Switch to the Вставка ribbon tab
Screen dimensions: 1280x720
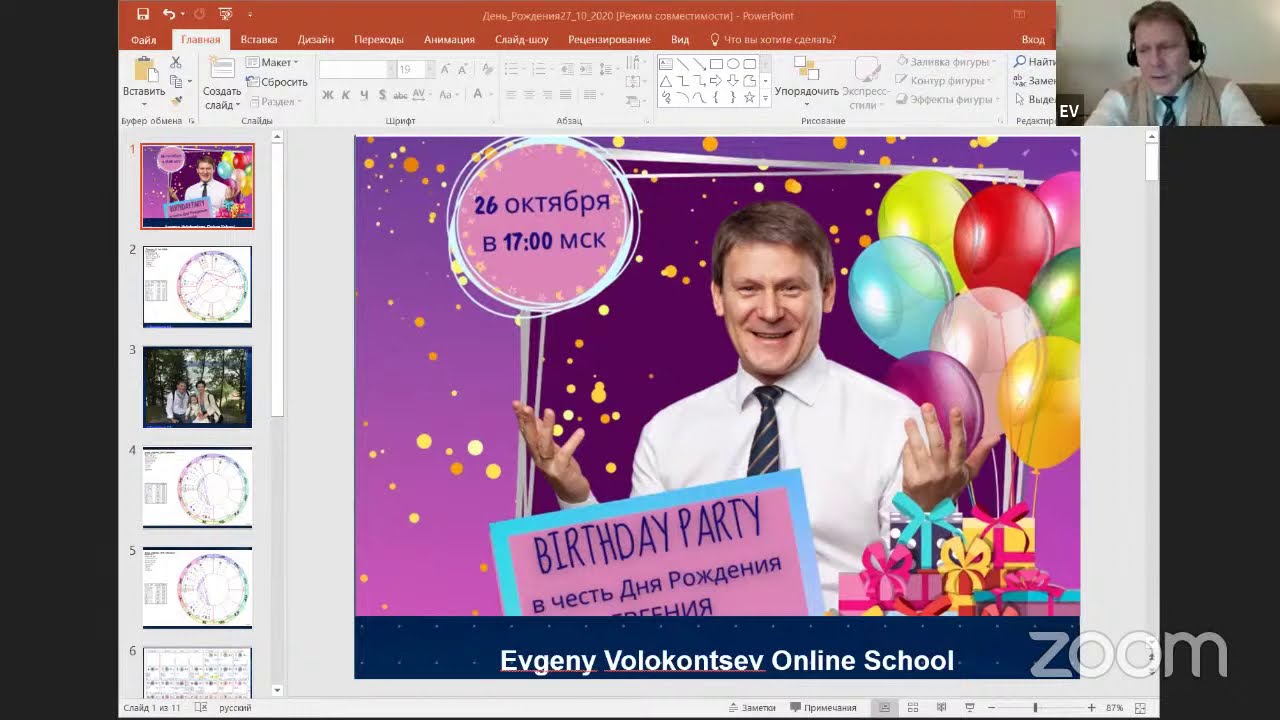[259, 40]
